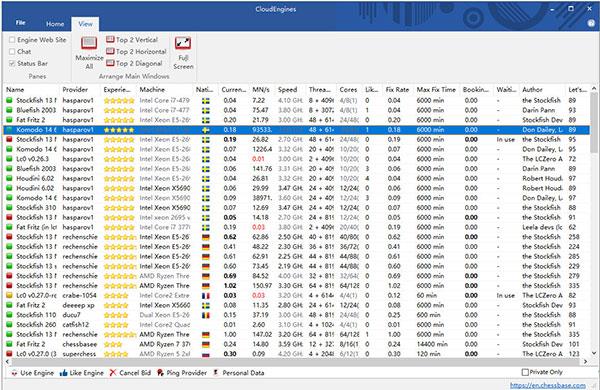Click green status icon of Lc0 v0.26.3 row
This screenshot has height=390, width=600.
10,159
